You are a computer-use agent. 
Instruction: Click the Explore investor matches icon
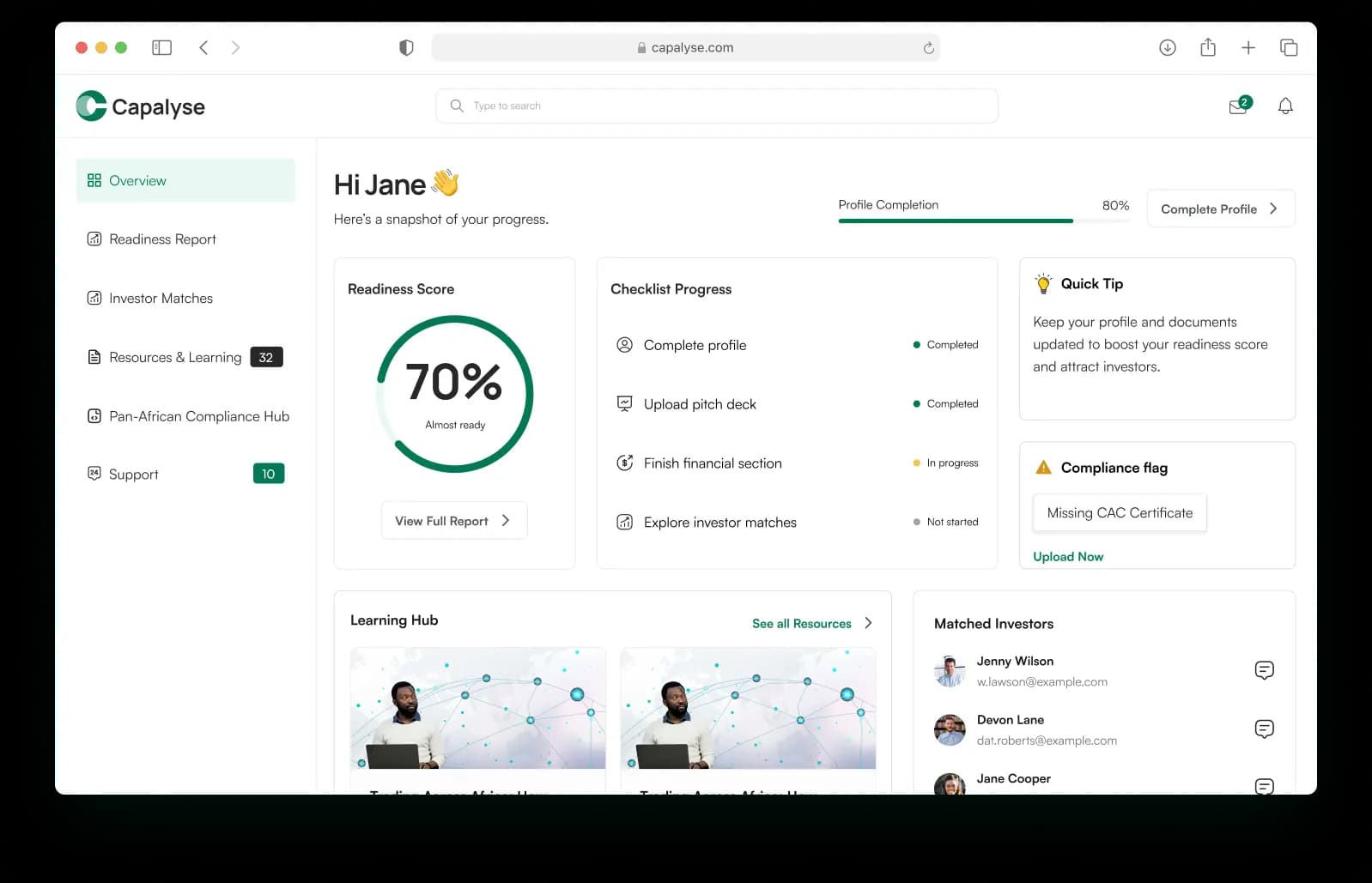click(625, 523)
